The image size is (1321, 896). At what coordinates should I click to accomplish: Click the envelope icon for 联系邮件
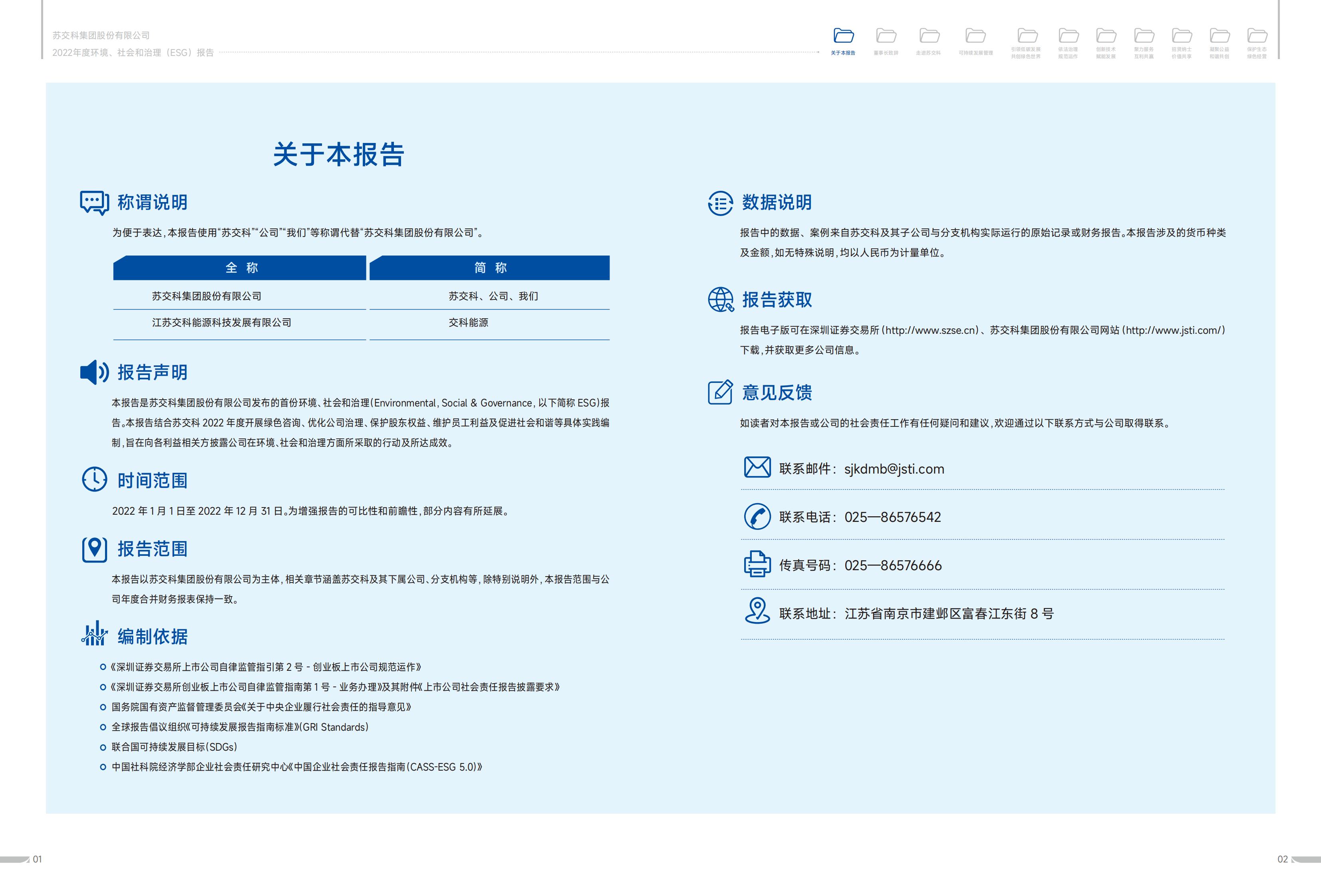tap(757, 468)
